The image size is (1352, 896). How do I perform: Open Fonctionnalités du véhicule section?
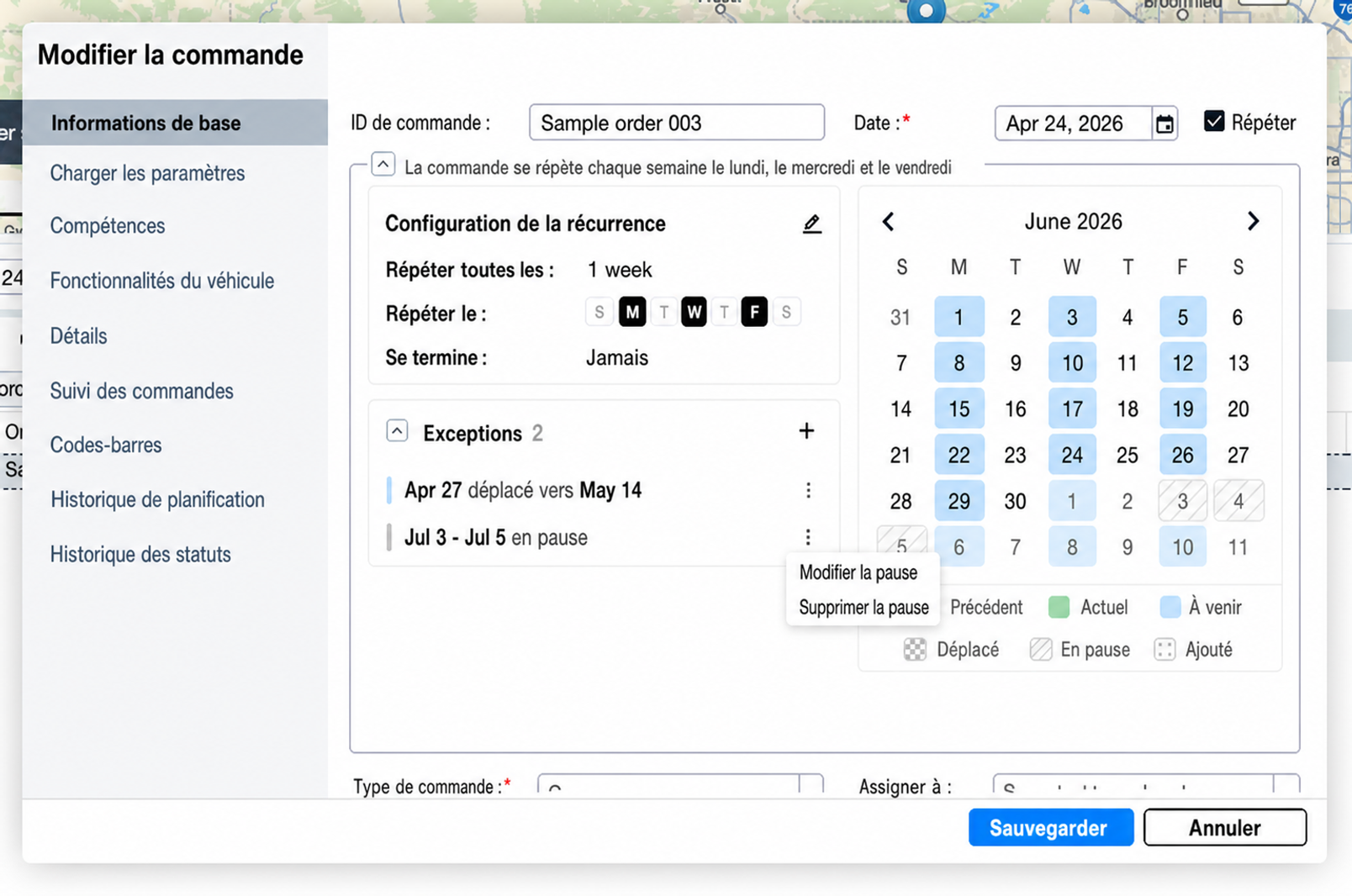click(x=161, y=281)
